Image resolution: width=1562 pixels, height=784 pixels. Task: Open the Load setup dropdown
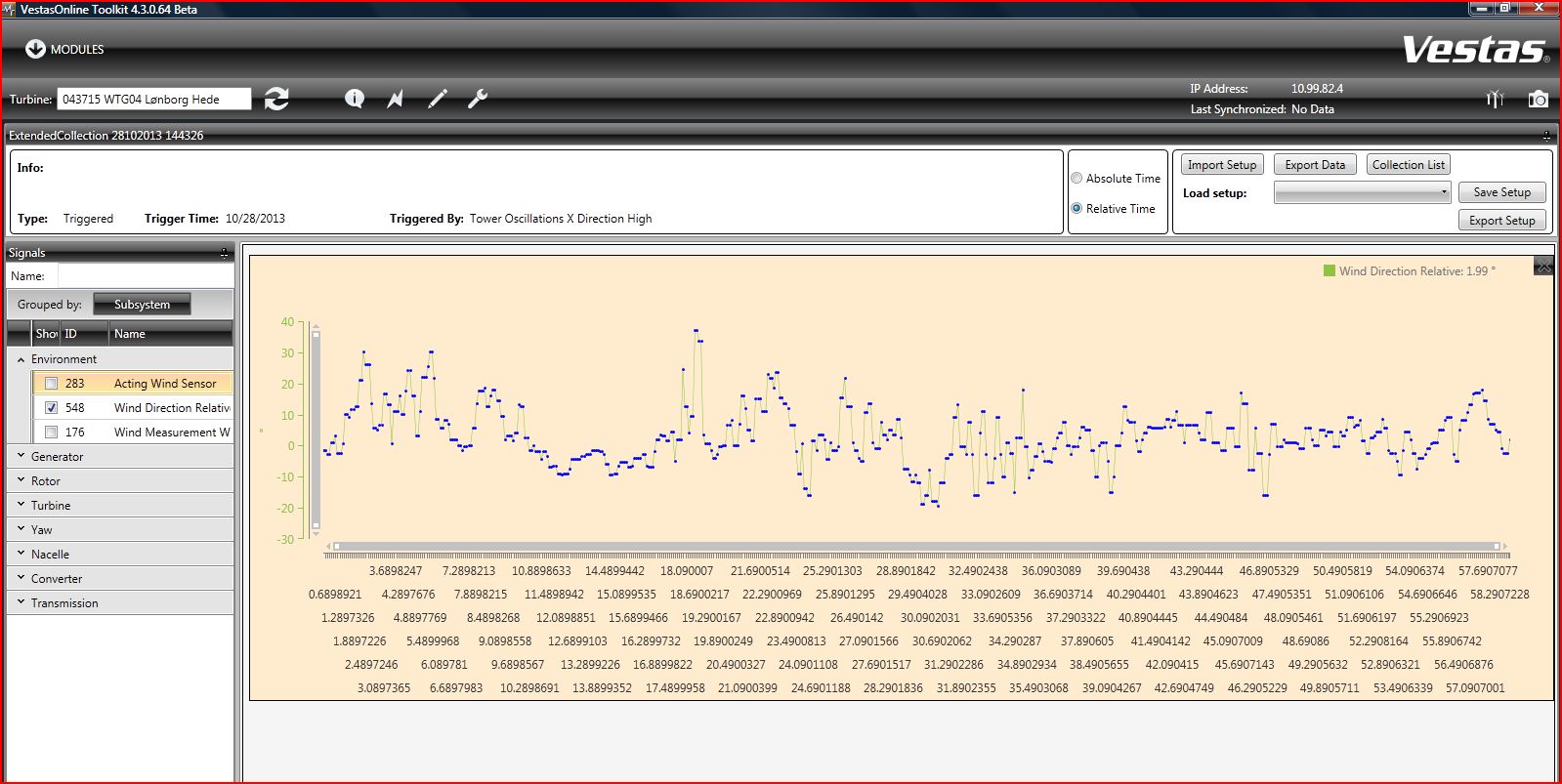click(x=1363, y=193)
